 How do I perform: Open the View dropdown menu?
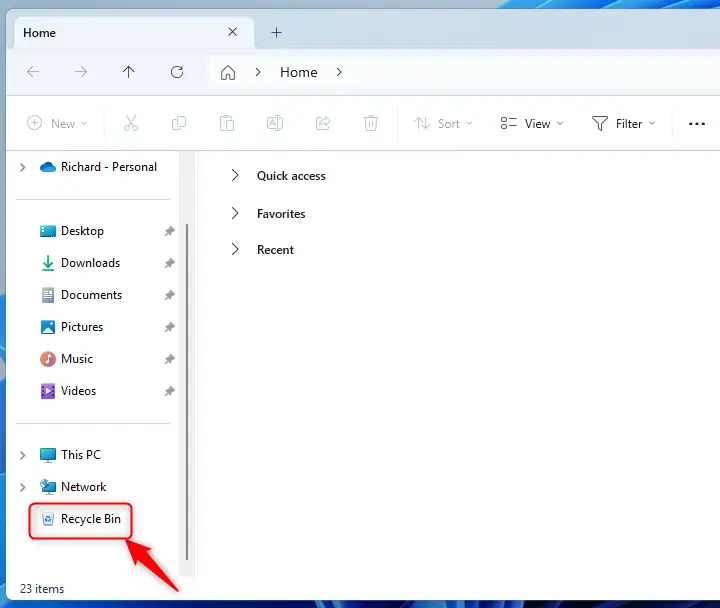coord(532,123)
